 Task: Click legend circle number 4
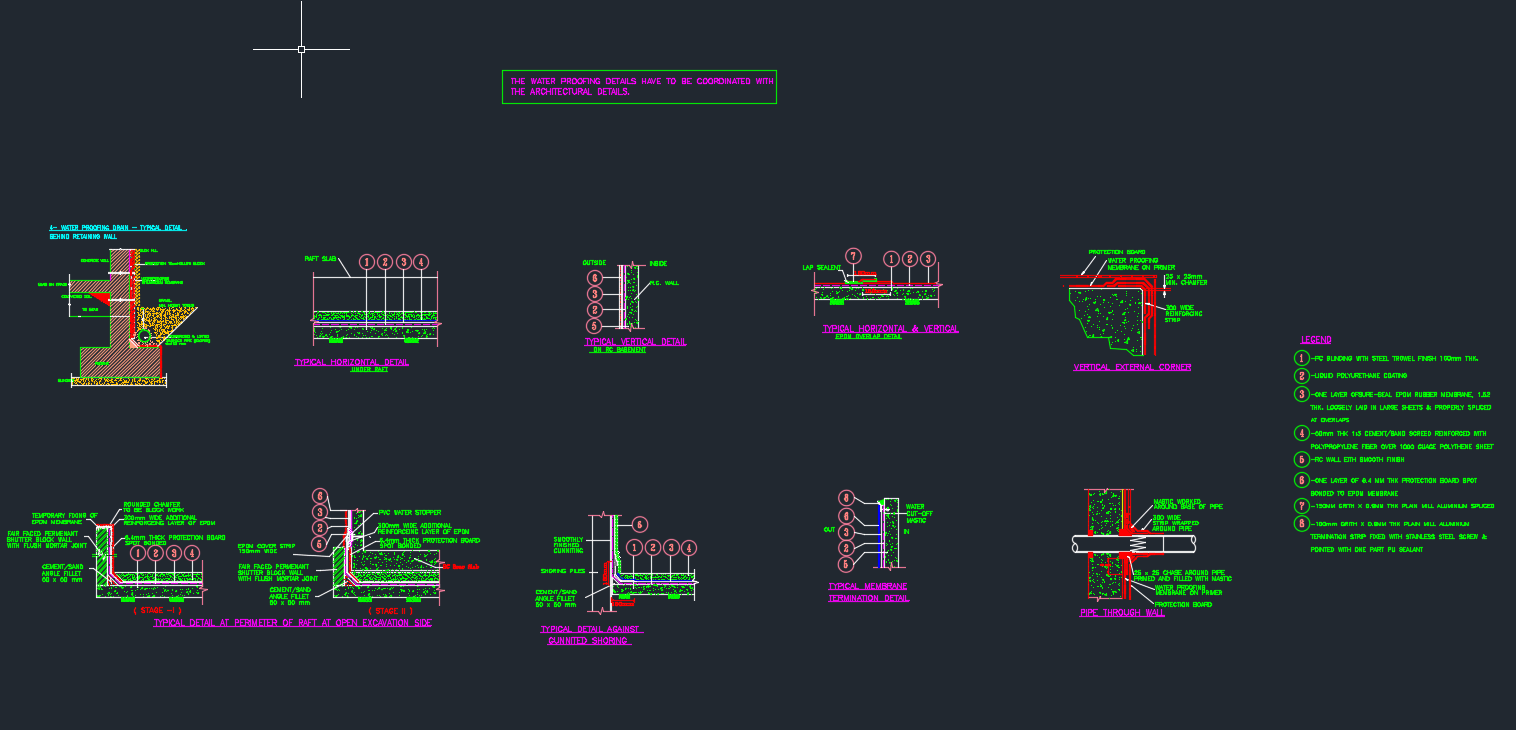point(1301,433)
